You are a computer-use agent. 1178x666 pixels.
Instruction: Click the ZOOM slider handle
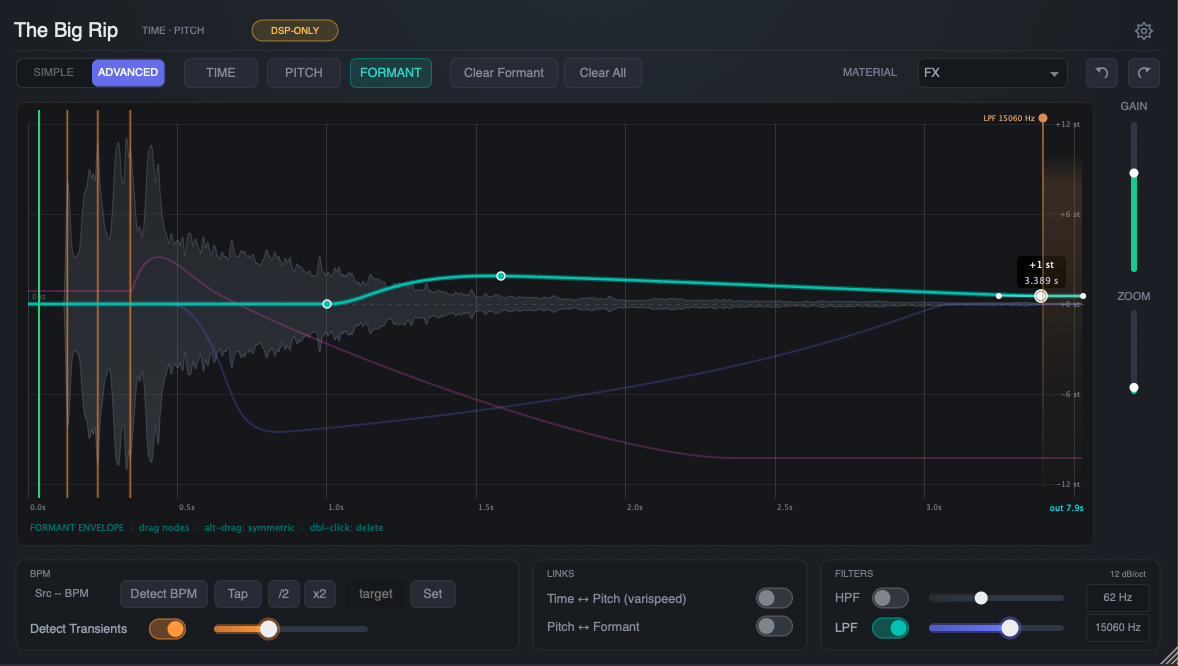click(1134, 388)
